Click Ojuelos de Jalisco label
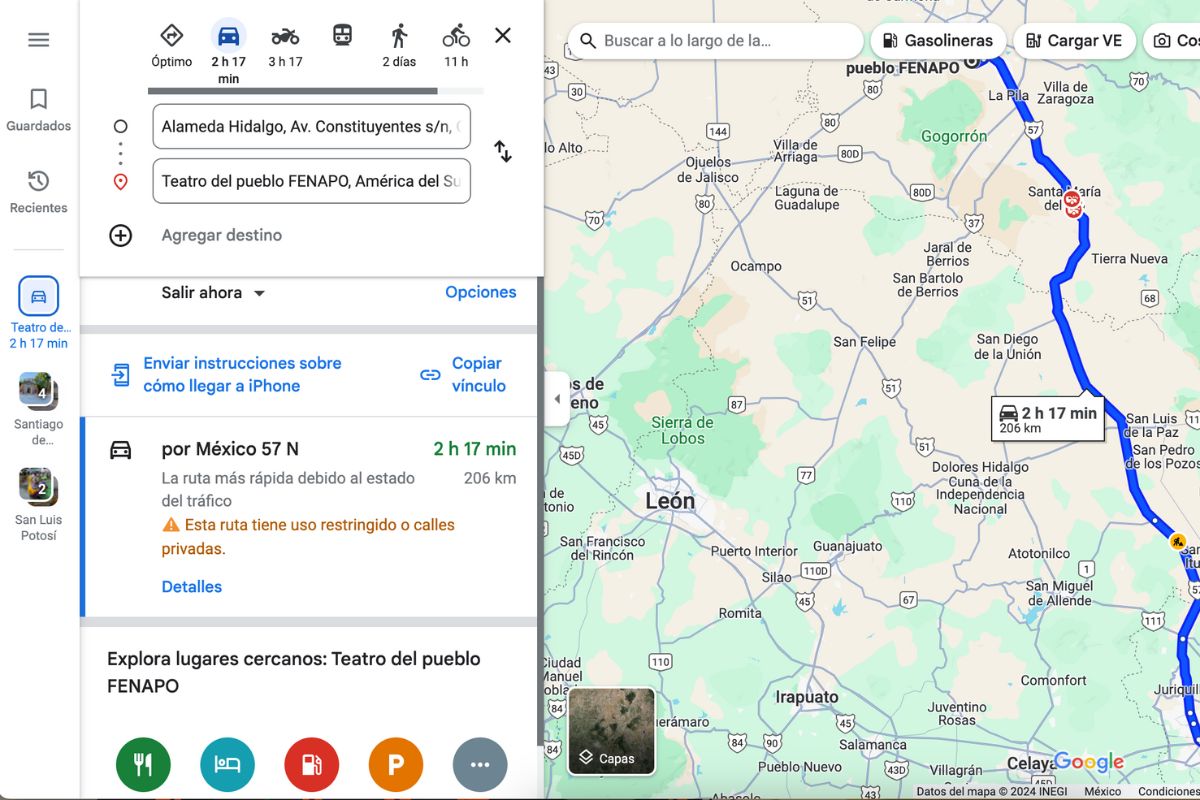 (x=709, y=170)
